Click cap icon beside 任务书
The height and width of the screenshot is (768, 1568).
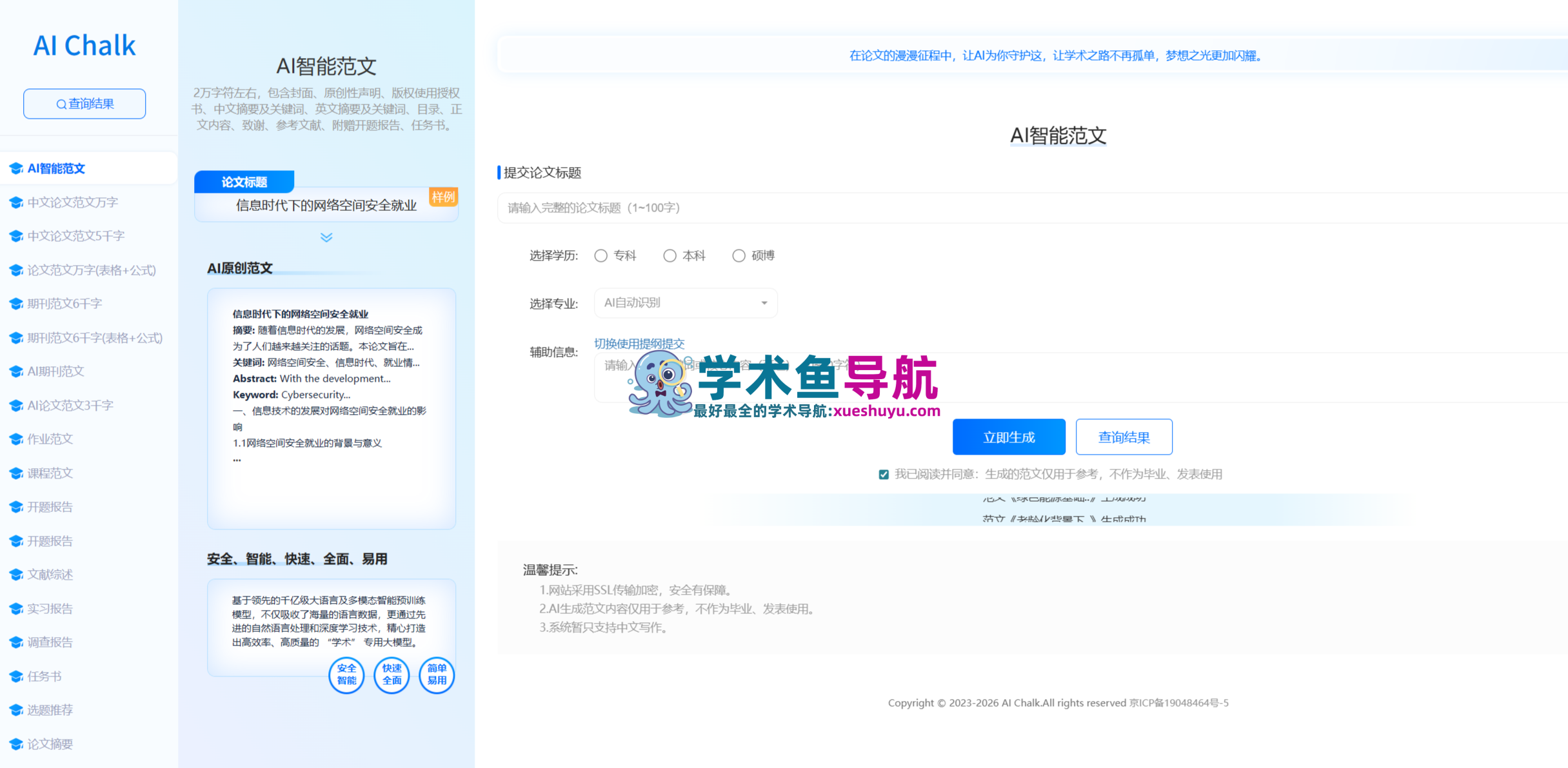(16, 677)
